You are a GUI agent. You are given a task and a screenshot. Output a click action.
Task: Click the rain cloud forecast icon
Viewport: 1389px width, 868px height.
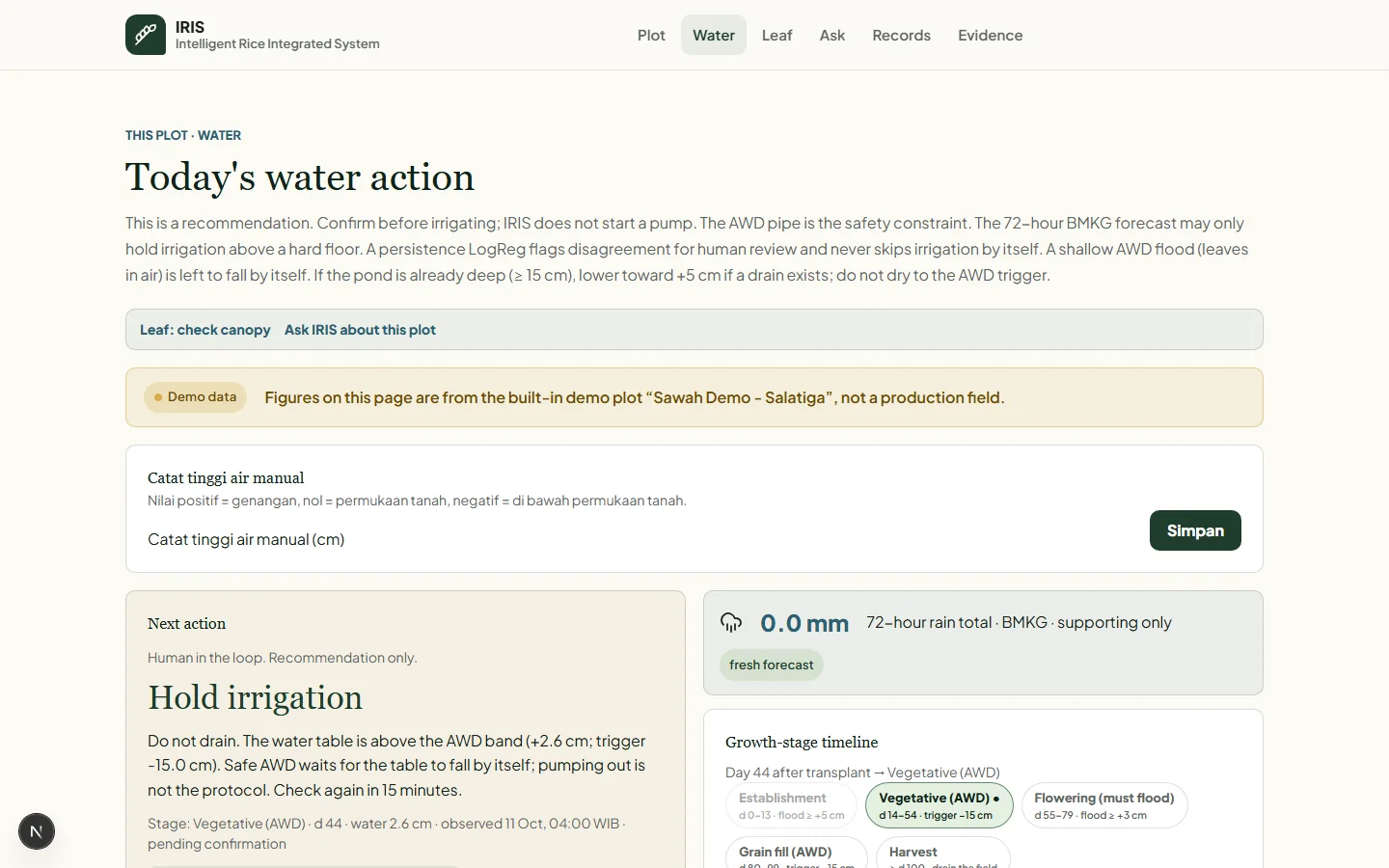pyautogui.click(x=731, y=622)
